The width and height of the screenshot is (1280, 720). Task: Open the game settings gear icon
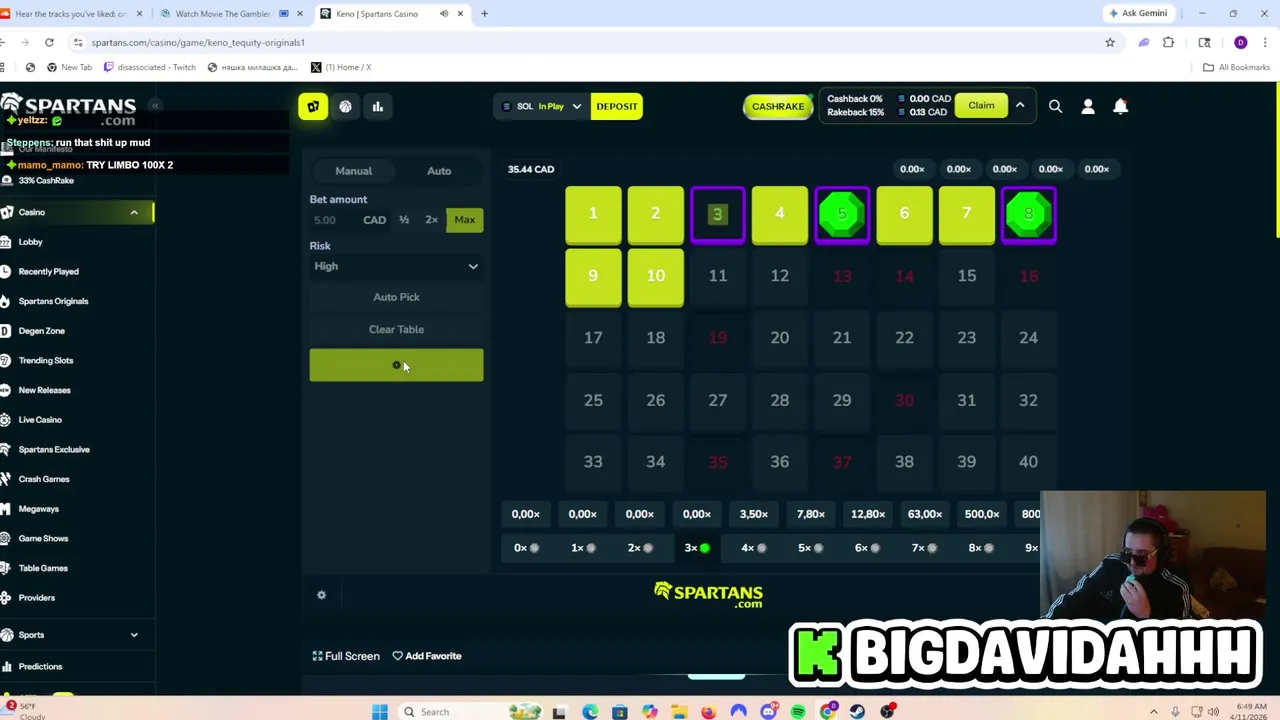click(x=321, y=595)
